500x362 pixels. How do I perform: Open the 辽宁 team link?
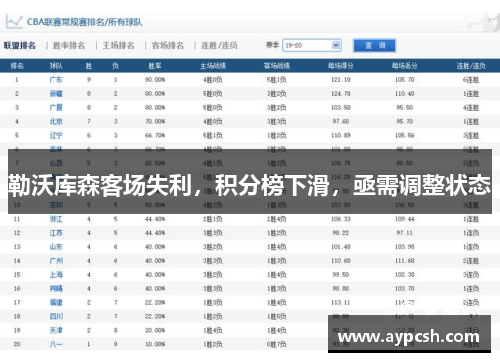click(56, 135)
